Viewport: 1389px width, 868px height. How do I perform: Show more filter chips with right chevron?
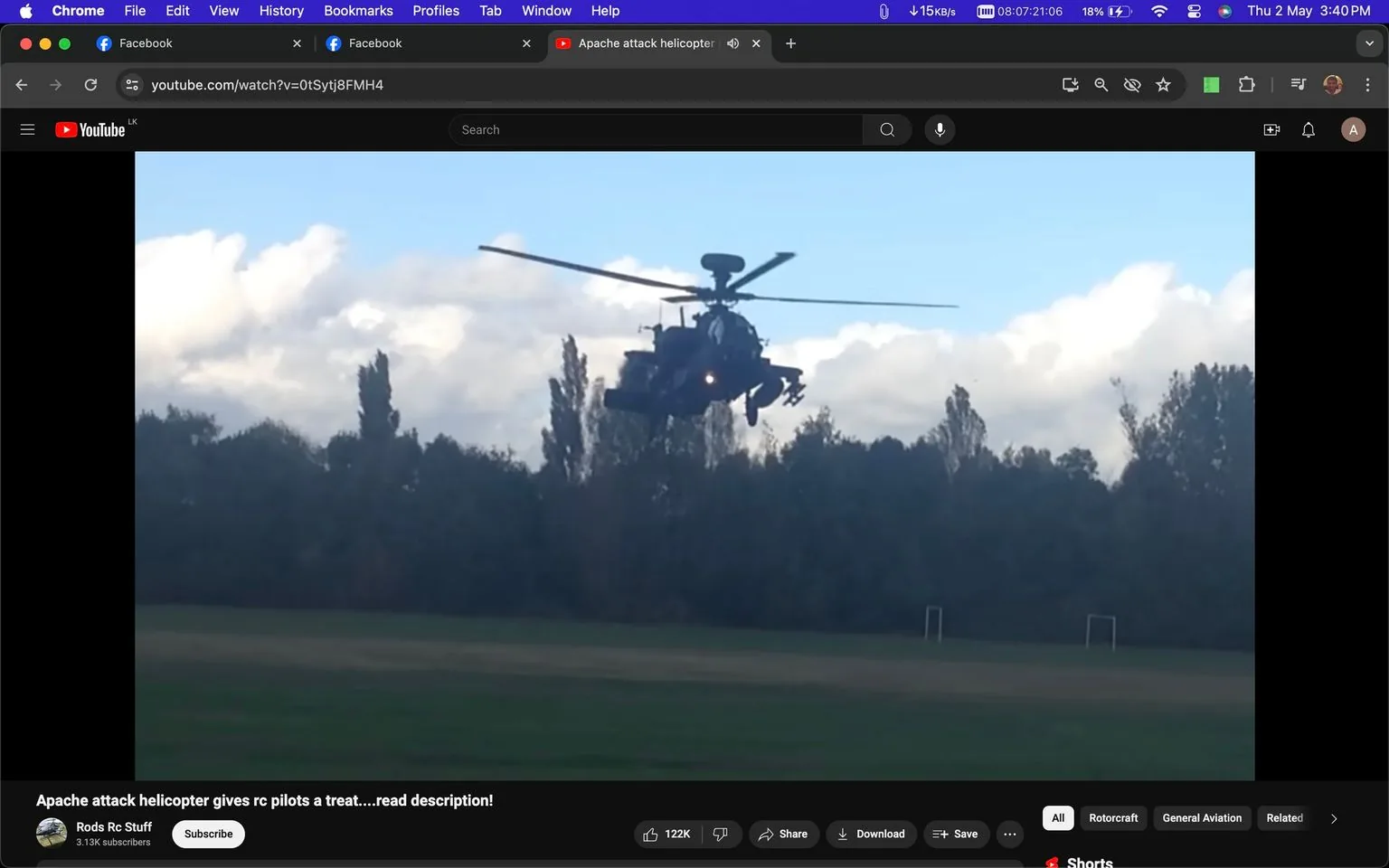(x=1333, y=817)
